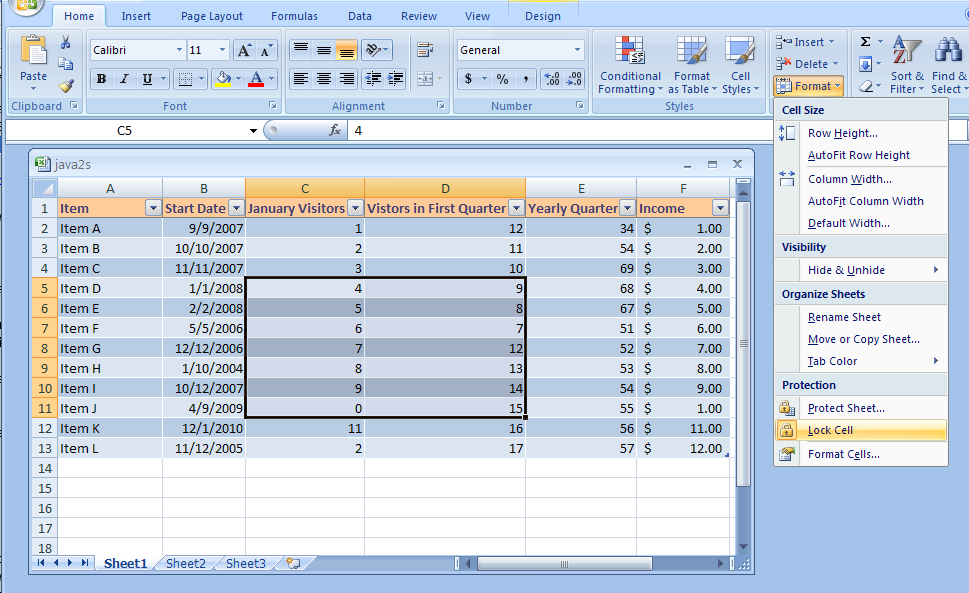Toggle Bold formatting
969x593 pixels.
(x=101, y=79)
